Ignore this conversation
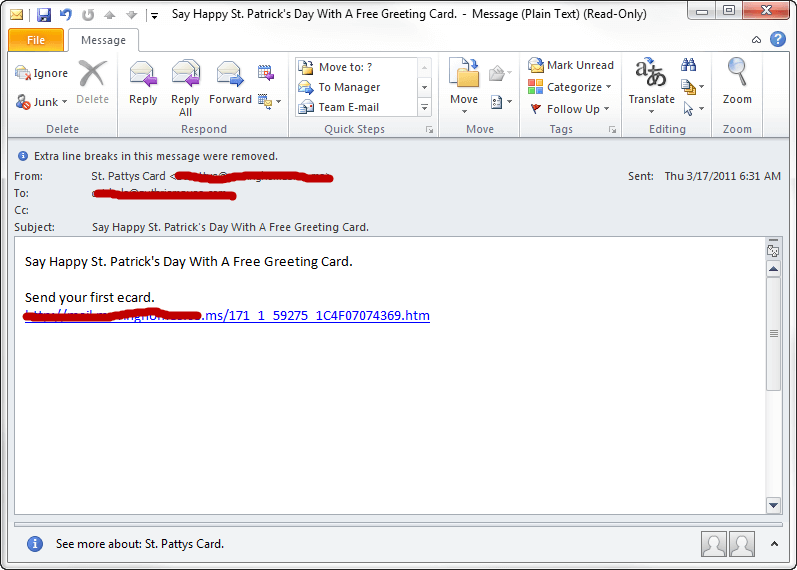 point(42,73)
